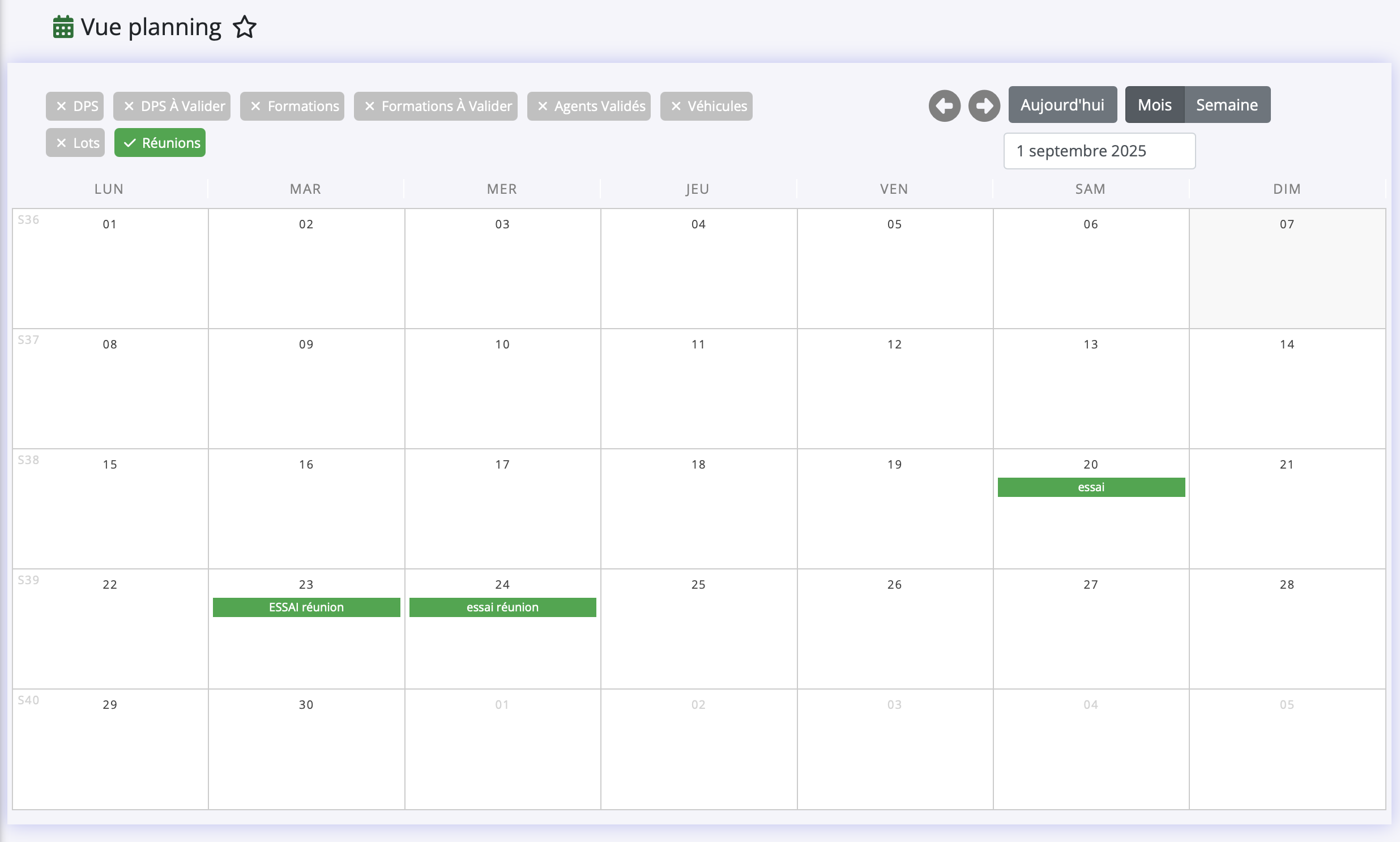Go to previous month with left arrow
Screen dimensions: 1400x842
[944, 105]
